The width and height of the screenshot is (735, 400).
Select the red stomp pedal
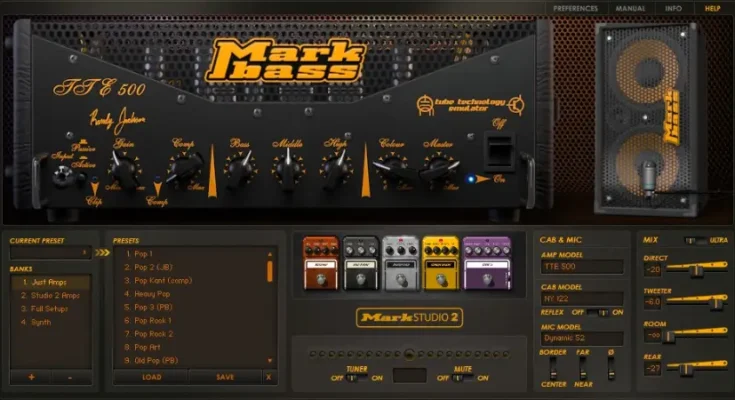click(x=321, y=262)
